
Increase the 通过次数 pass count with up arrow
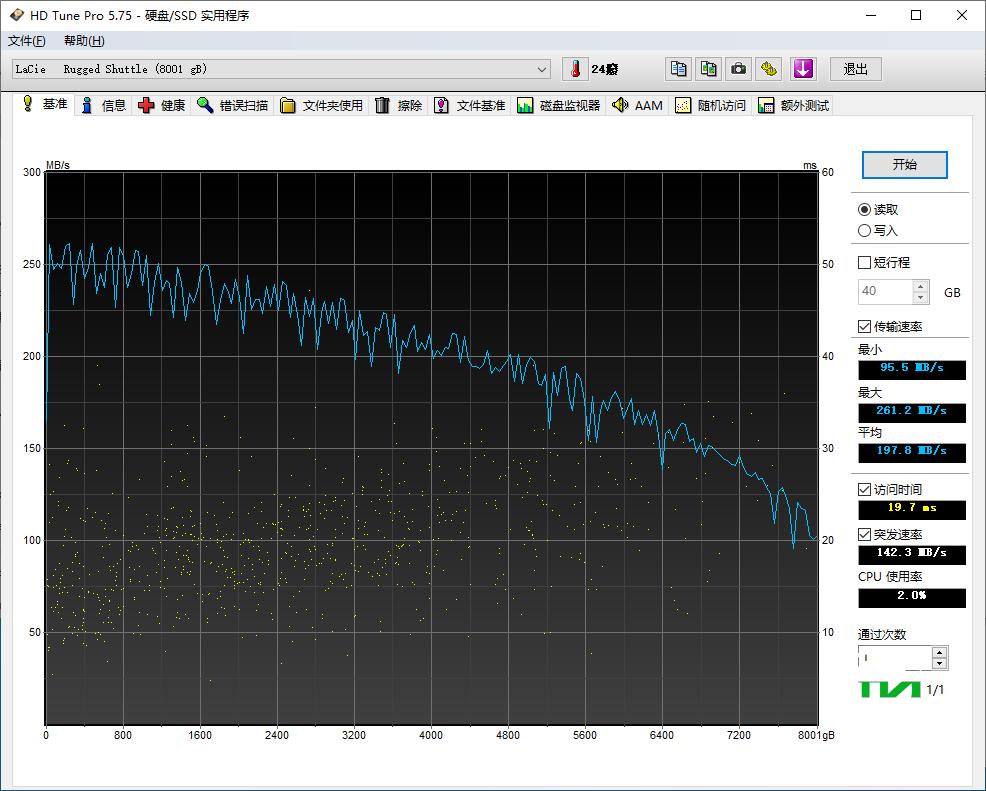coord(938,653)
